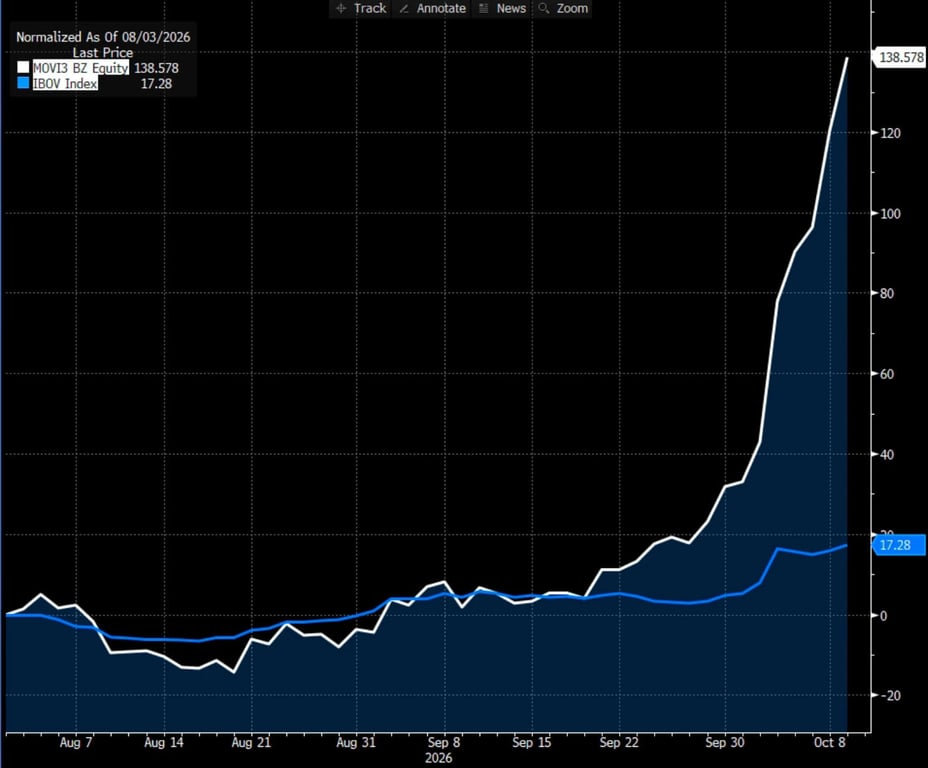Click the Aug 21 date label
This screenshot has width=928, height=768.
[251, 743]
